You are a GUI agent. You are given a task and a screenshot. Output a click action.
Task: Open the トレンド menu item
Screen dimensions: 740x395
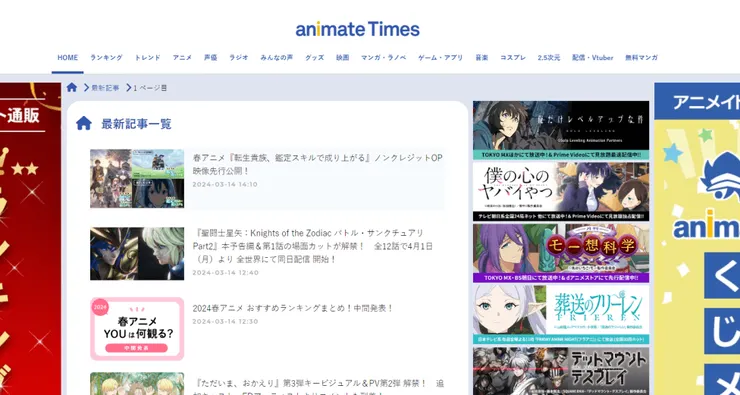(147, 58)
